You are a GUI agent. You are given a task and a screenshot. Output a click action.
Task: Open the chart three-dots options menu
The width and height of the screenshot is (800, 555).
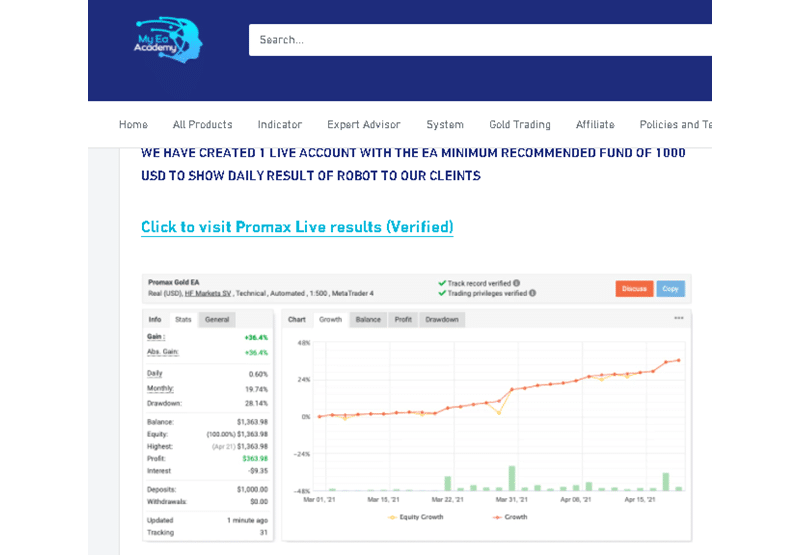coord(679,318)
